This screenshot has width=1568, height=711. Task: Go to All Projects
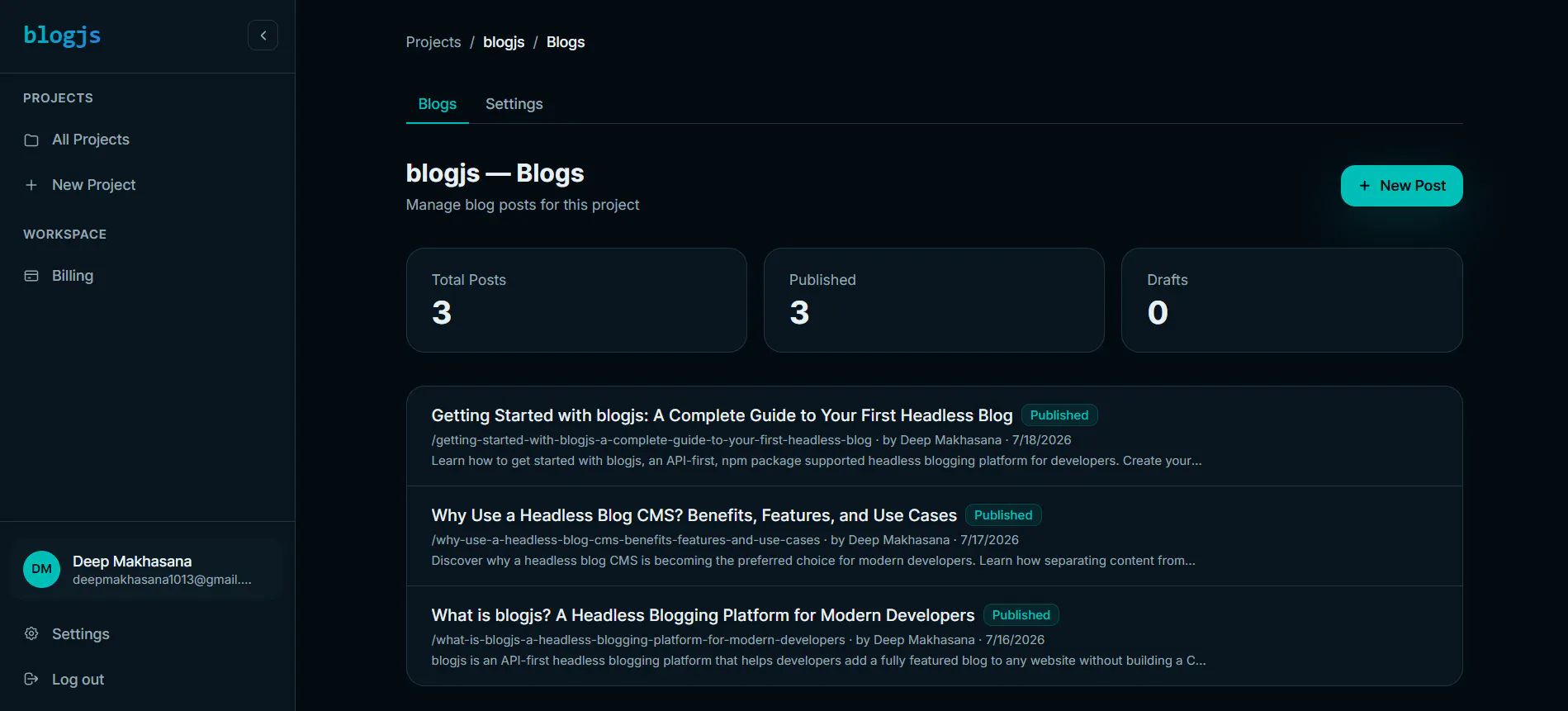pos(91,140)
